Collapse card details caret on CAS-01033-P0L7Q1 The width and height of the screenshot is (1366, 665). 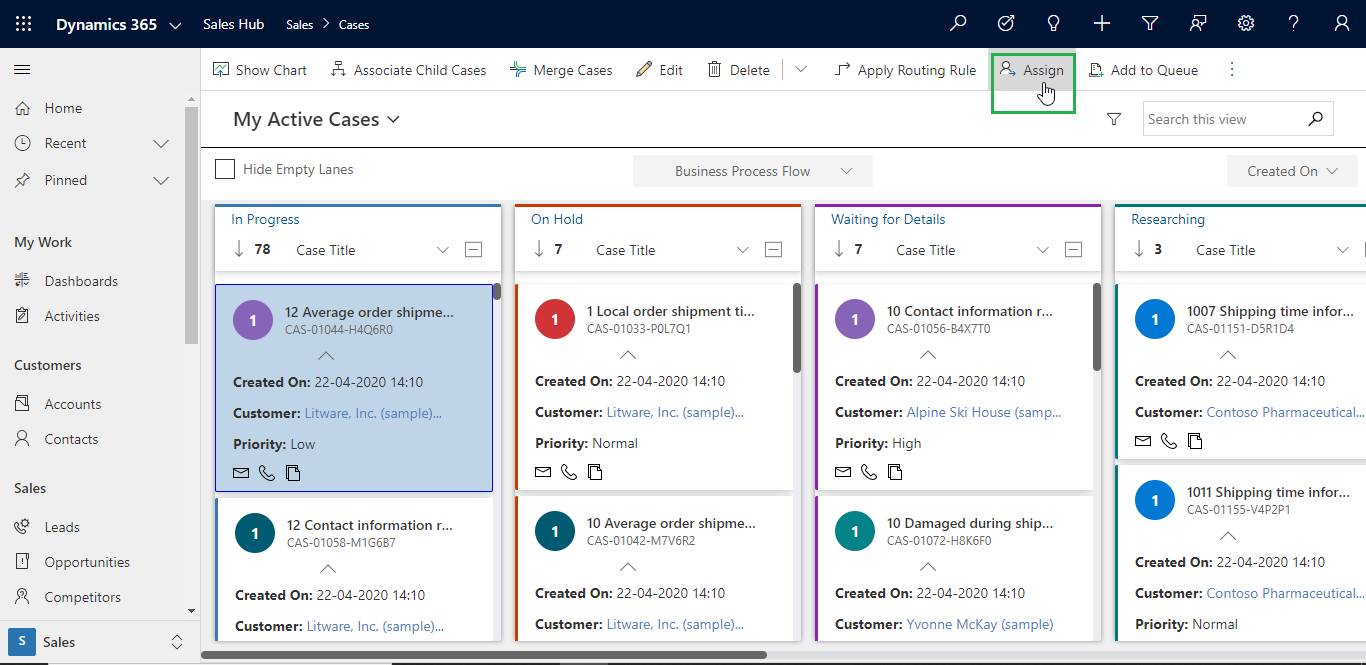(628, 355)
